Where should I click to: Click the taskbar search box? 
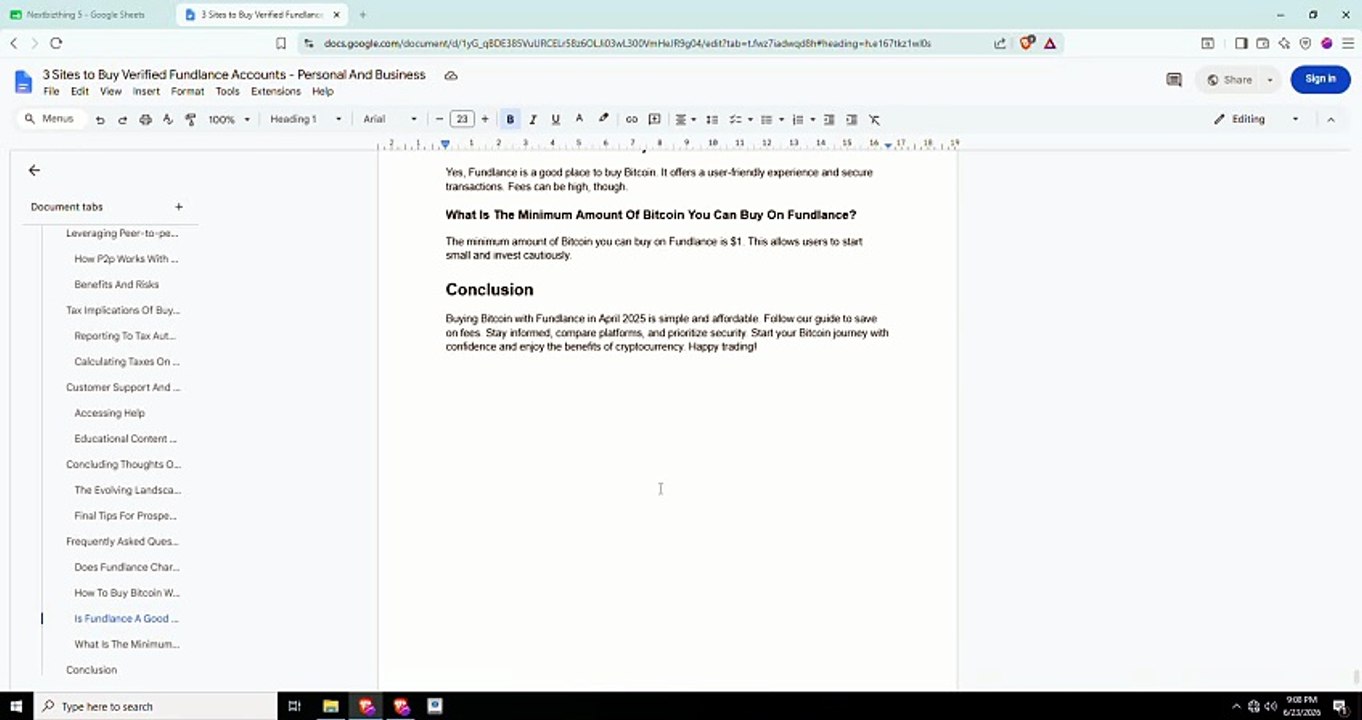point(155,706)
